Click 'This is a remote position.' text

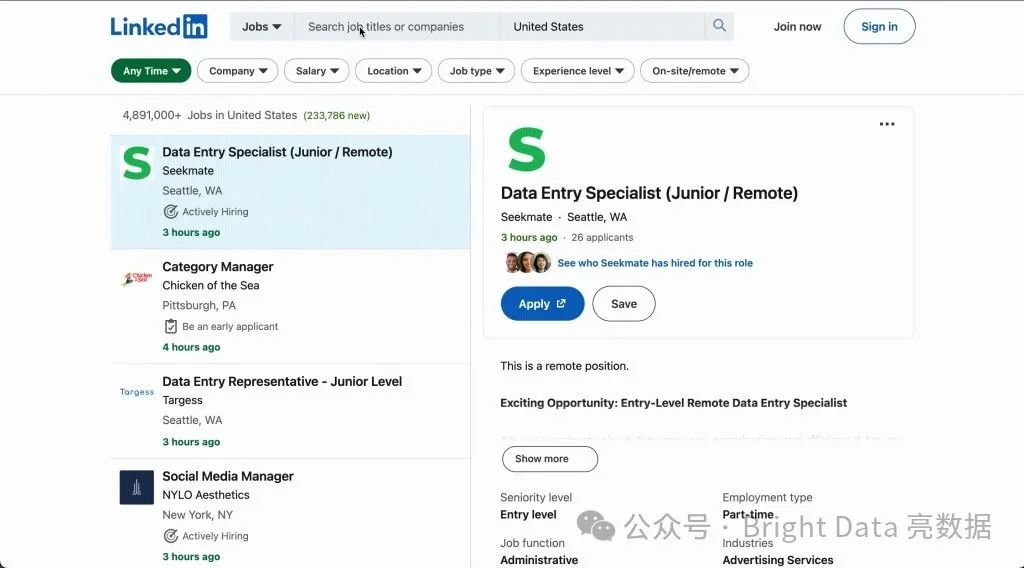(x=564, y=366)
